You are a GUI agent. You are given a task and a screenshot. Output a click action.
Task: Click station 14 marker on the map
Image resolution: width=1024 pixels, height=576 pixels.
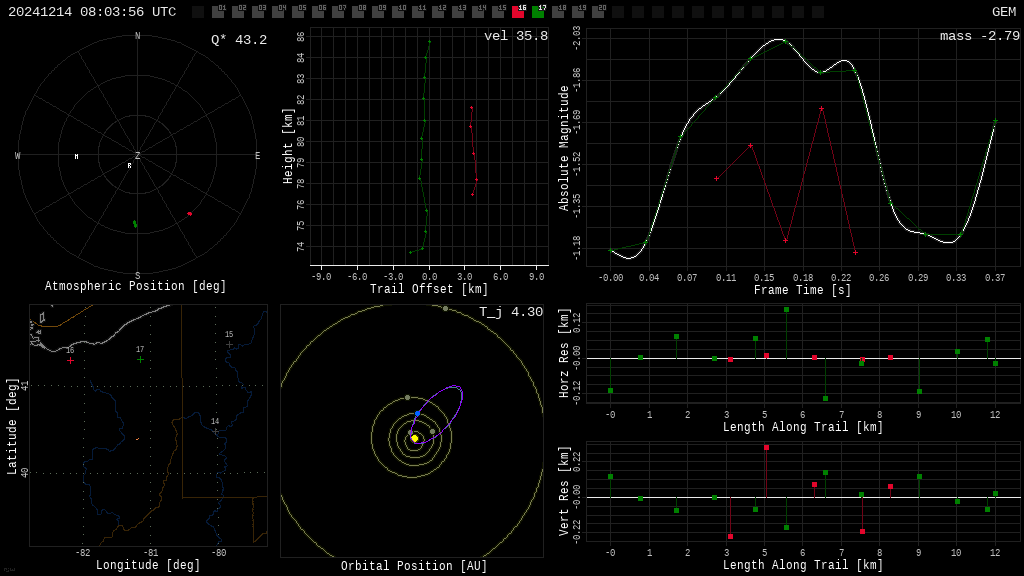coord(215,431)
